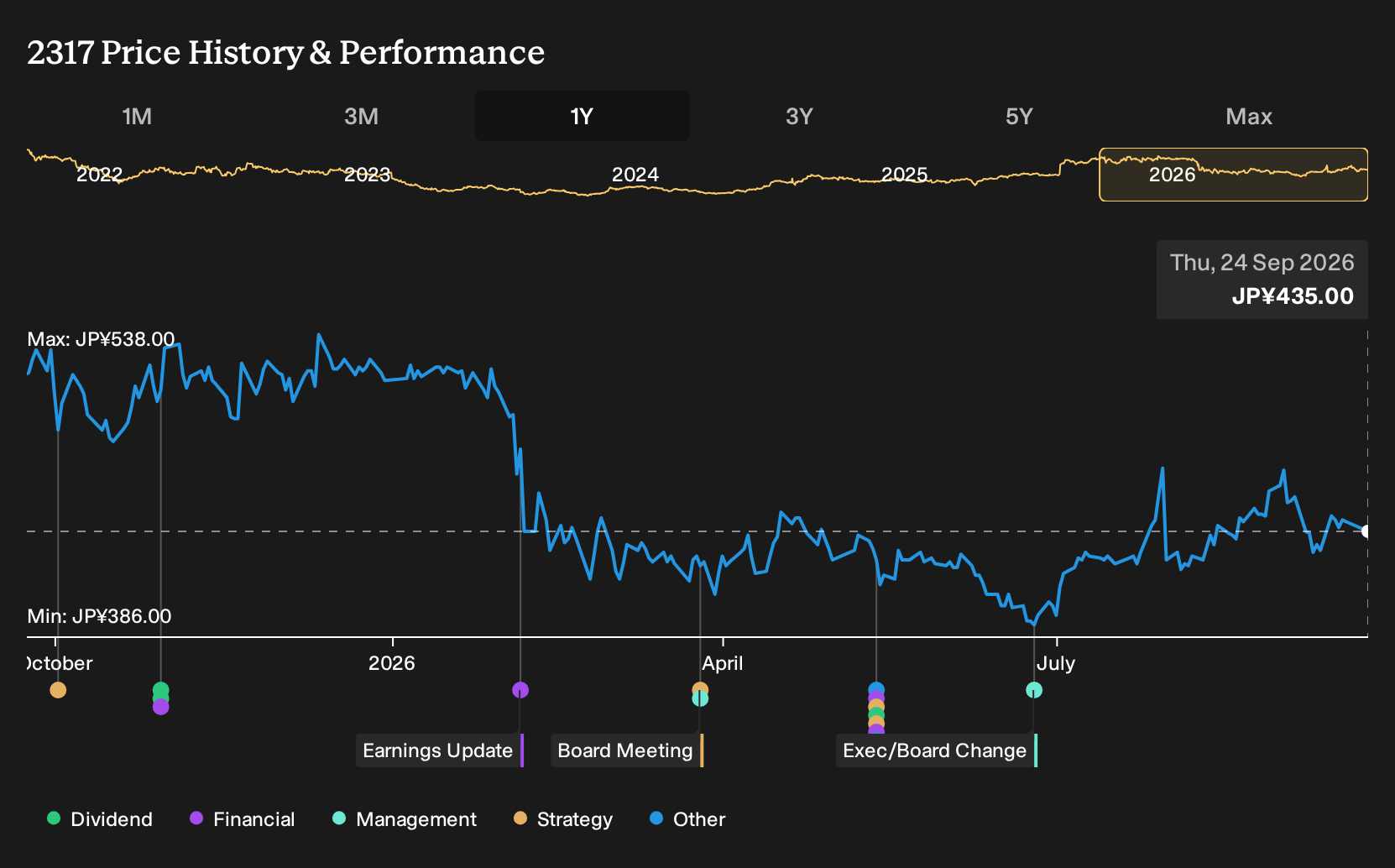The image size is (1395, 868).
Task: Select the Max time range tab
Action: click(1249, 117)
